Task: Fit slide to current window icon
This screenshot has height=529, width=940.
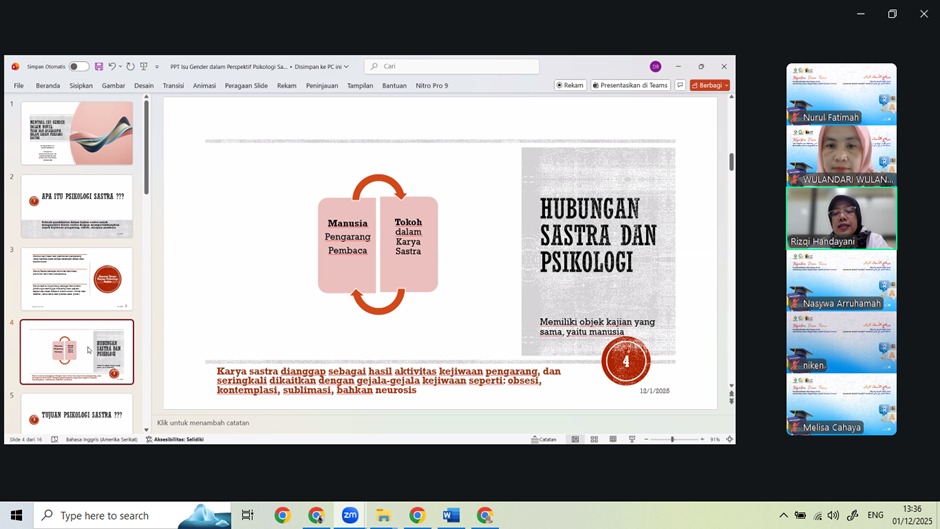Action: pyautogui.click(x=729, y=440)
